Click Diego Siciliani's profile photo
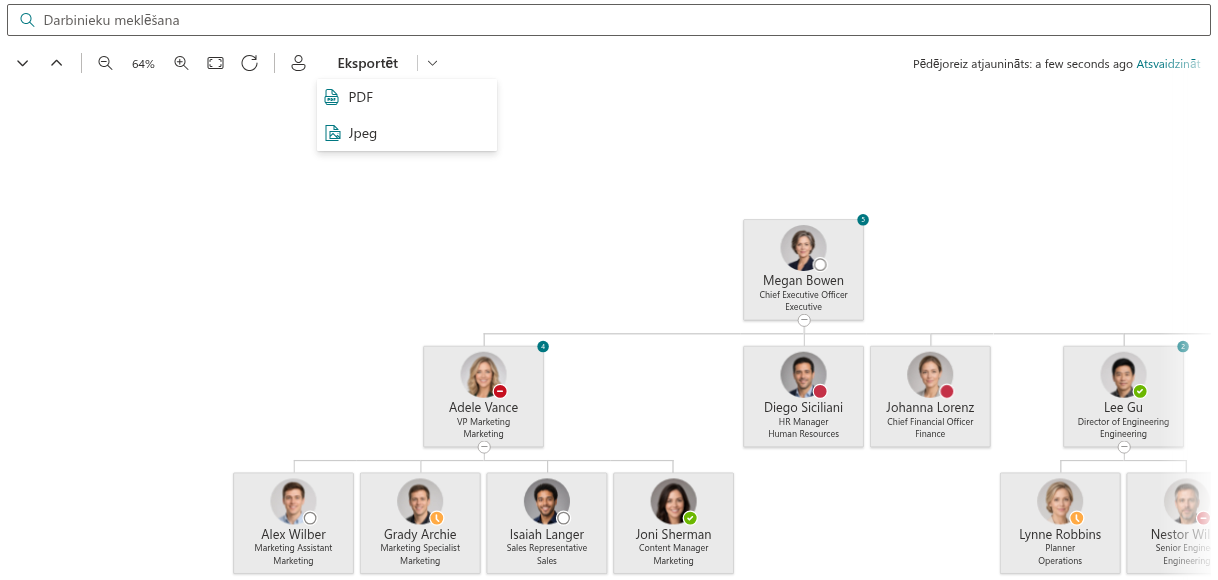This screenshot has height=580, width=1218. click(804, 375)
